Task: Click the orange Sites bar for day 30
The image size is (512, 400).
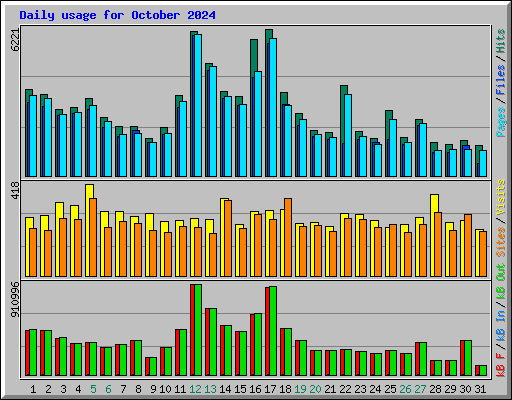Action: coord(468,245)
